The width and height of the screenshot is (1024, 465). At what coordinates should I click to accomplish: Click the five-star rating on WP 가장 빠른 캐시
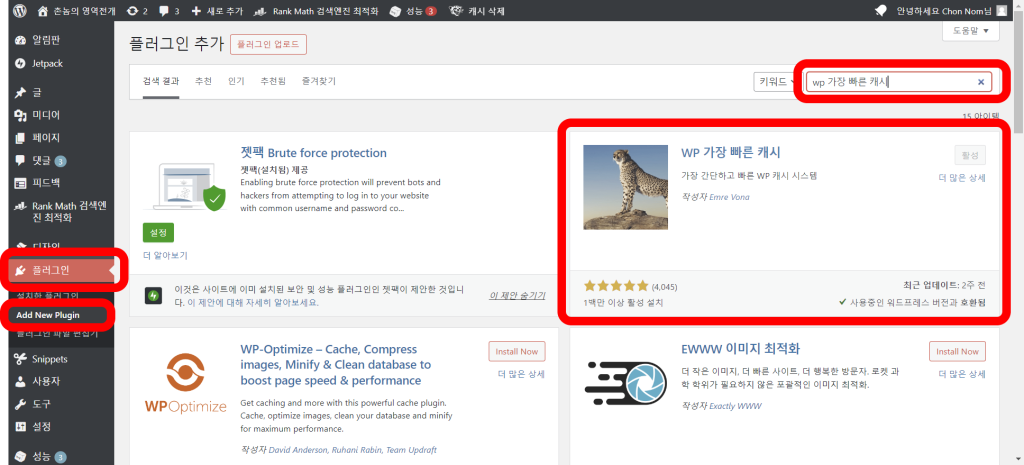[616, 286]
